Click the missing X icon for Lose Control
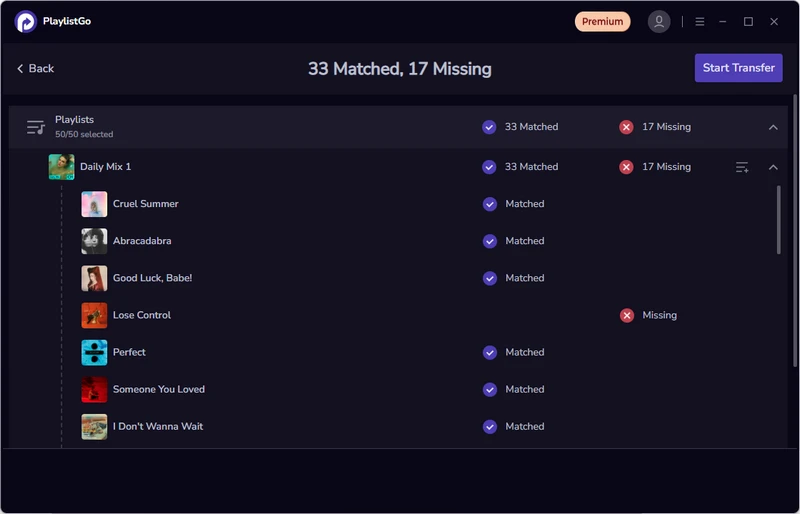 tap(627, 315)
